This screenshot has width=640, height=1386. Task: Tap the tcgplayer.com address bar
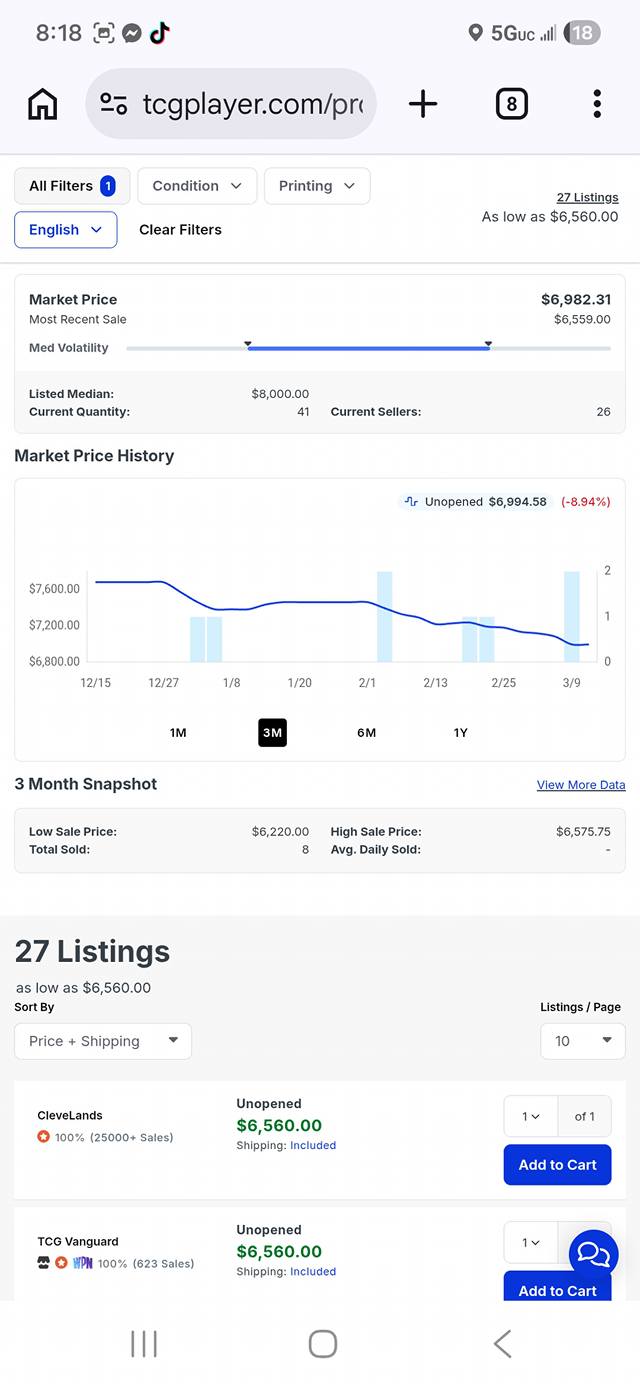coord(231,104)
